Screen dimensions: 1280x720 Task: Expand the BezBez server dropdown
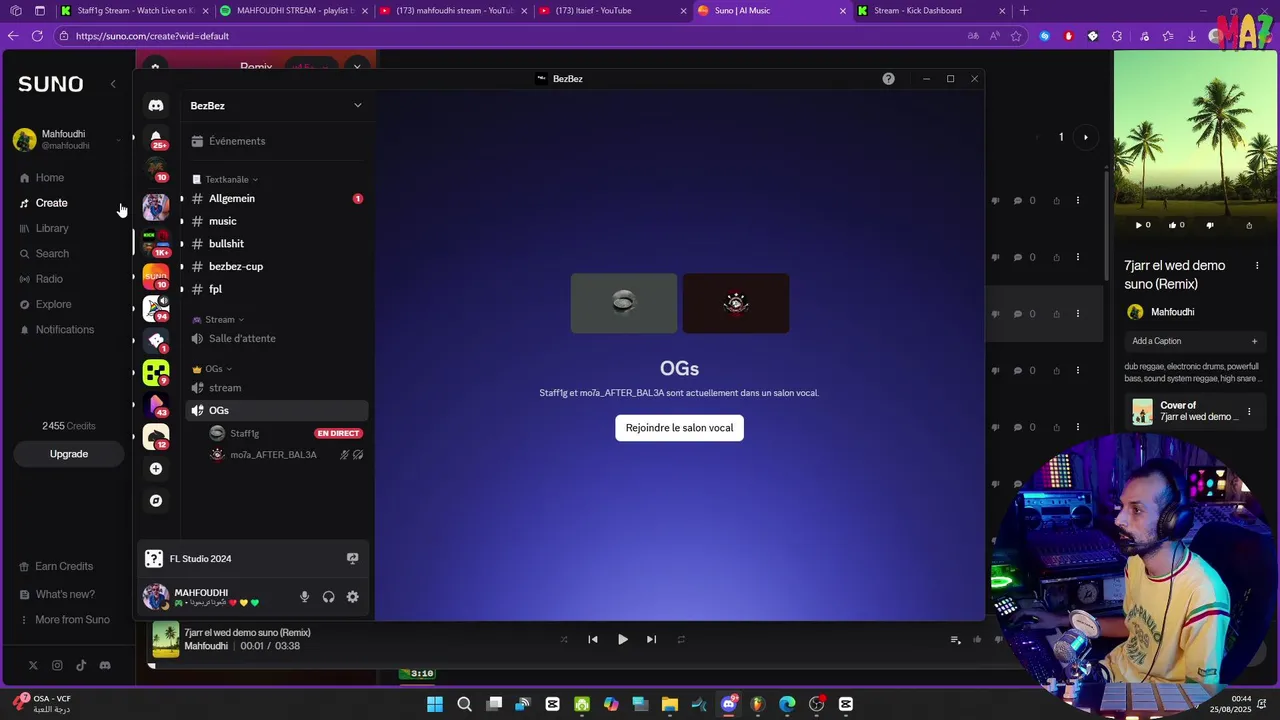357,105
